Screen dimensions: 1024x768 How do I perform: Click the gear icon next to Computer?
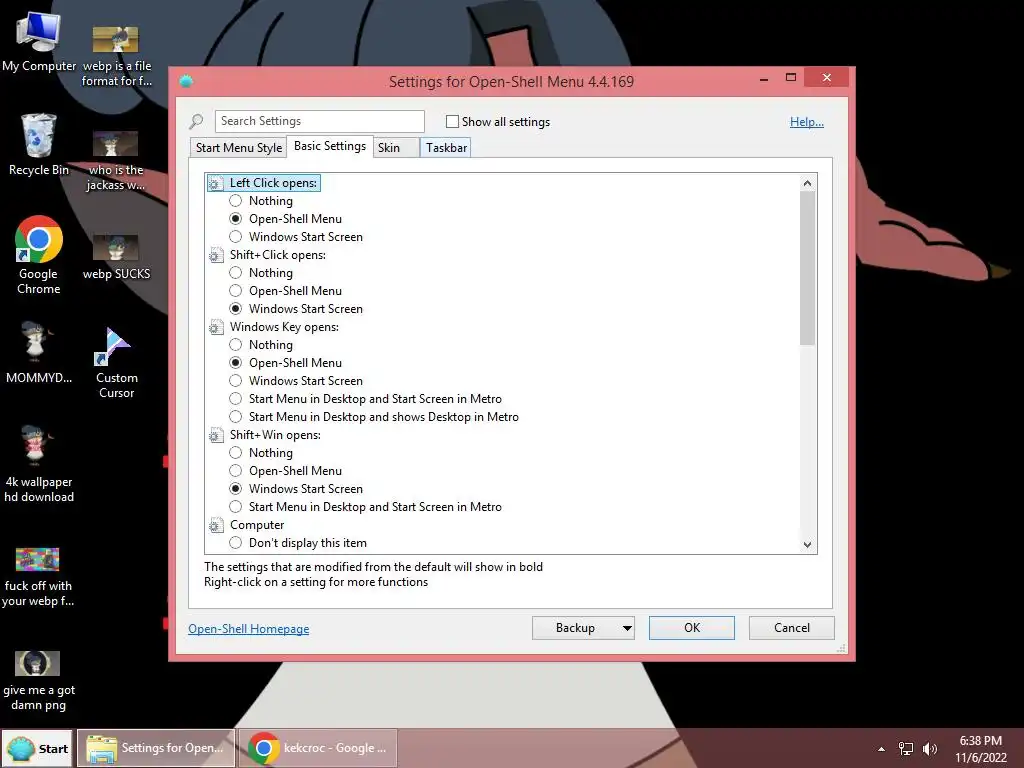(216, 525)
